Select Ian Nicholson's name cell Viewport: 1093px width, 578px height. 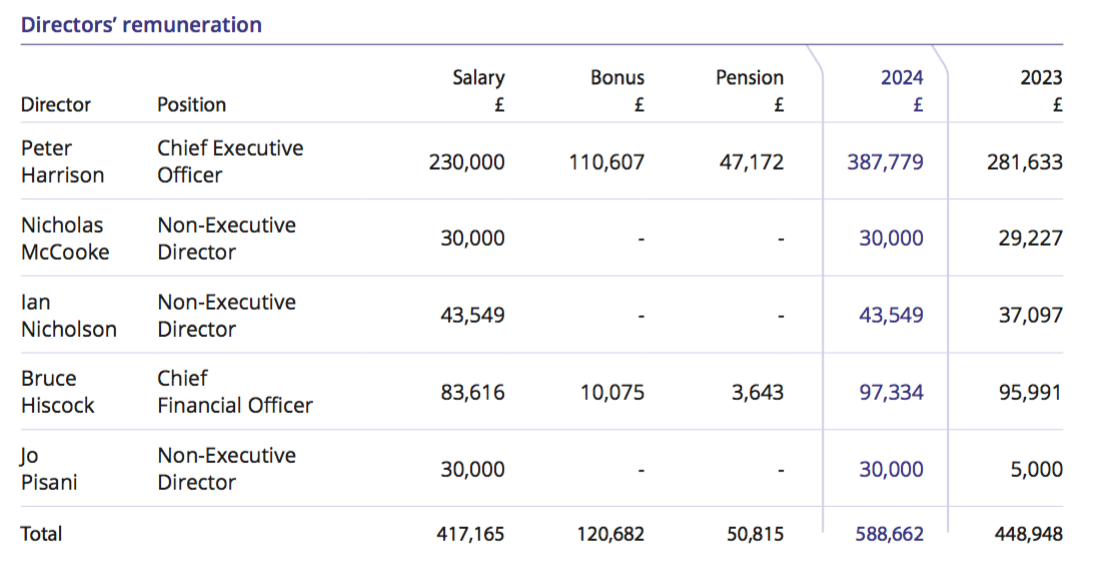[68, 316]
